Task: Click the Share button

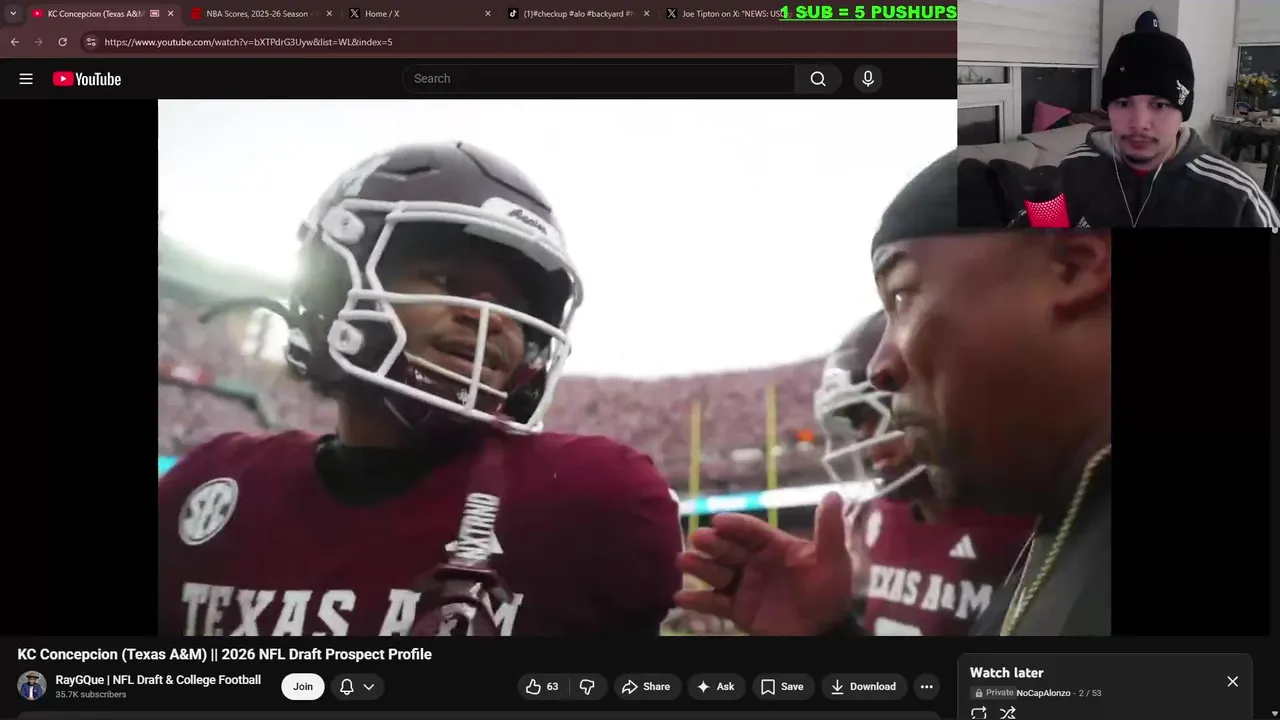Action: [646, 686]
